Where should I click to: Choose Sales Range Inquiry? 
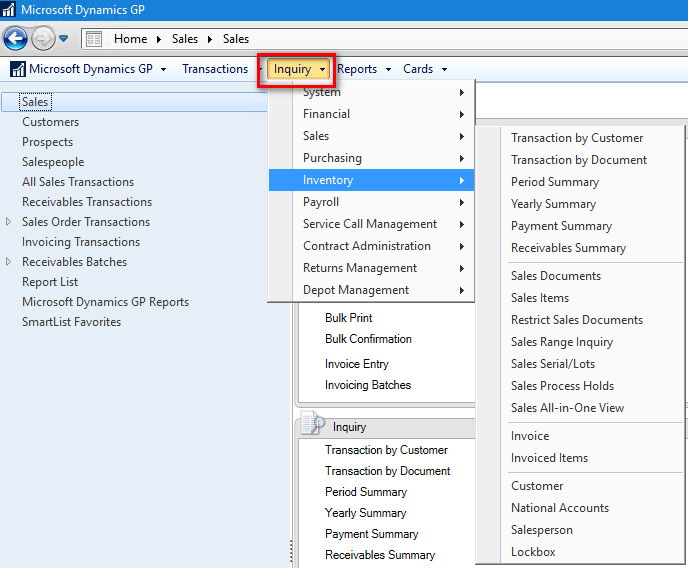(562, 341)
